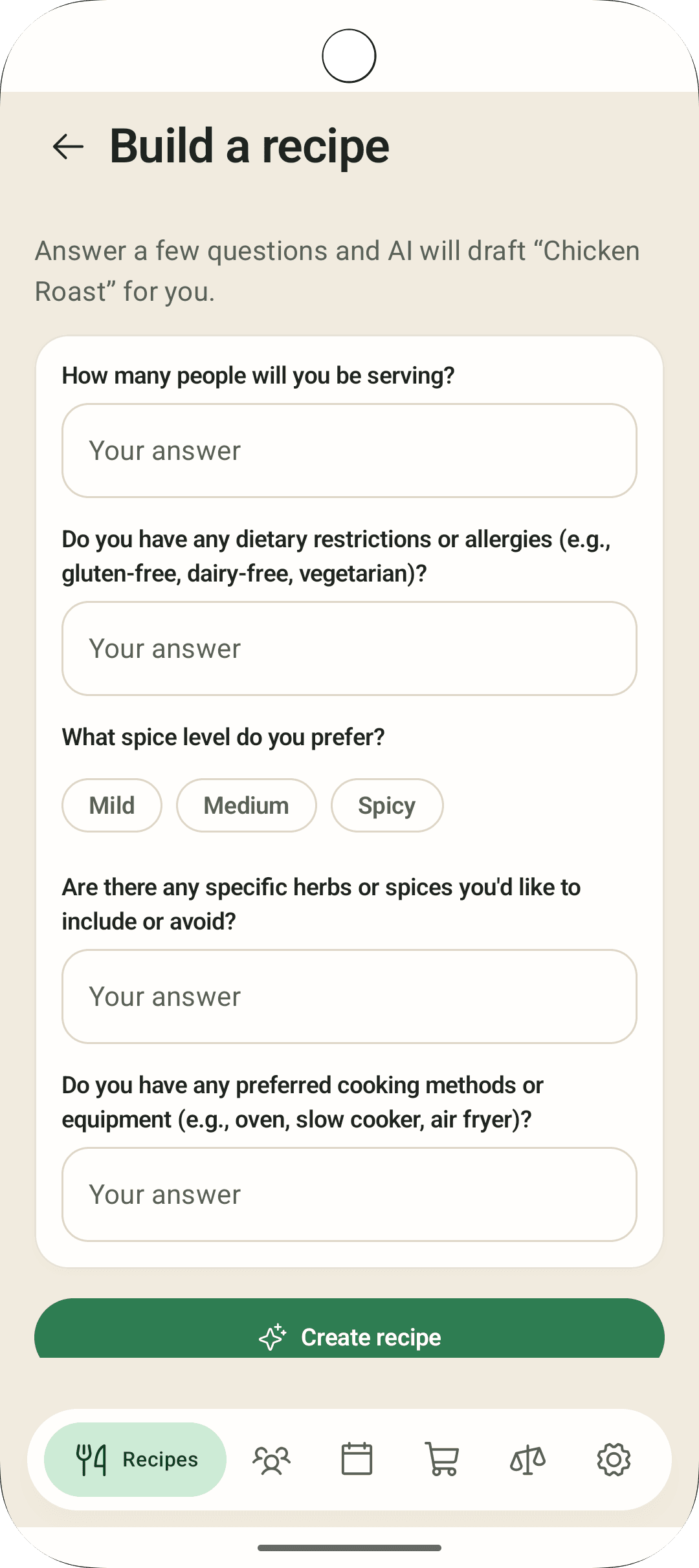Screen dimensions: 699x1568
Task: Go back using the arrow icon
Action: coord(68,146)
